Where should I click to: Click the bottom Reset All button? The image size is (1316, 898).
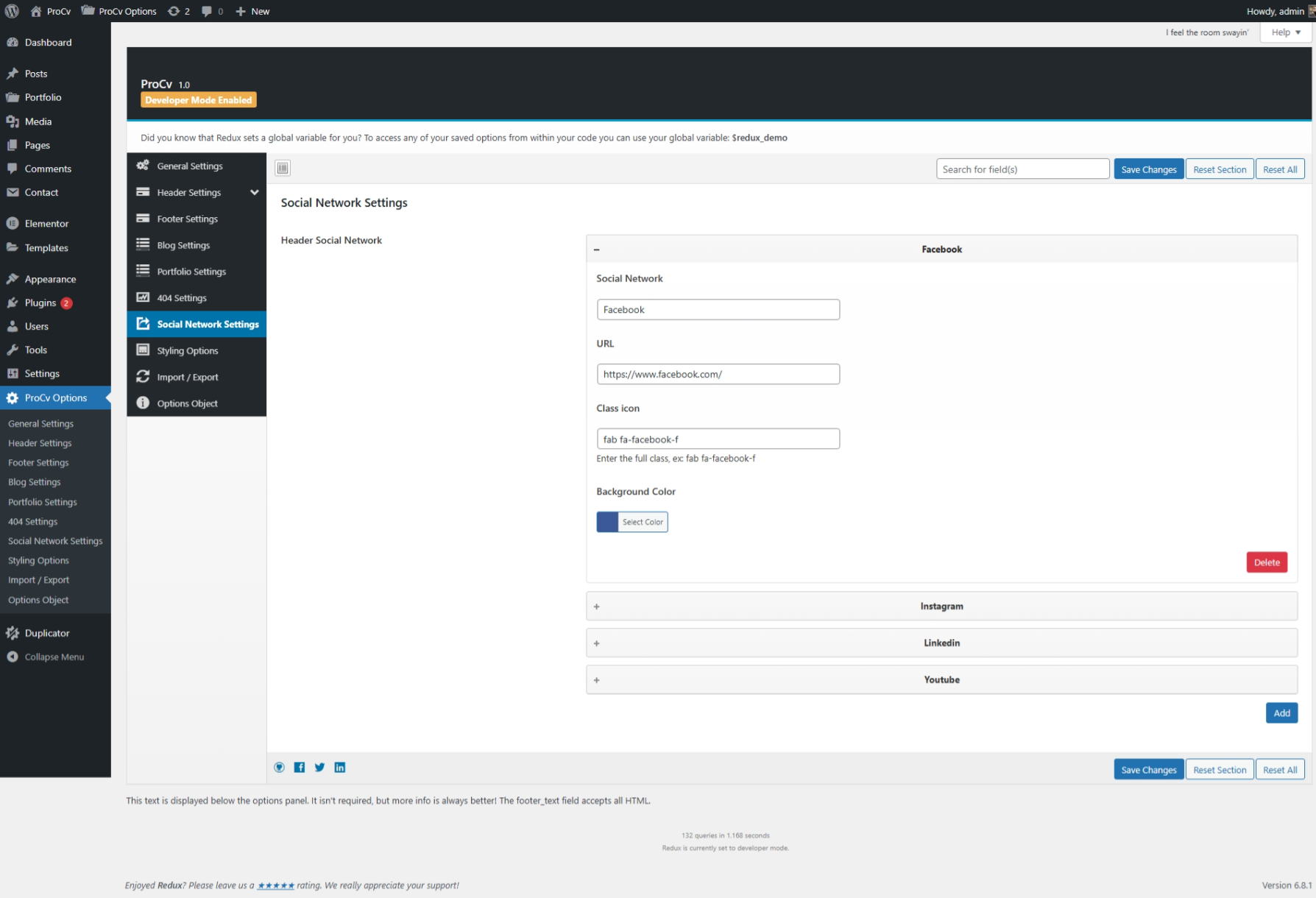[x=1280, y=769]
